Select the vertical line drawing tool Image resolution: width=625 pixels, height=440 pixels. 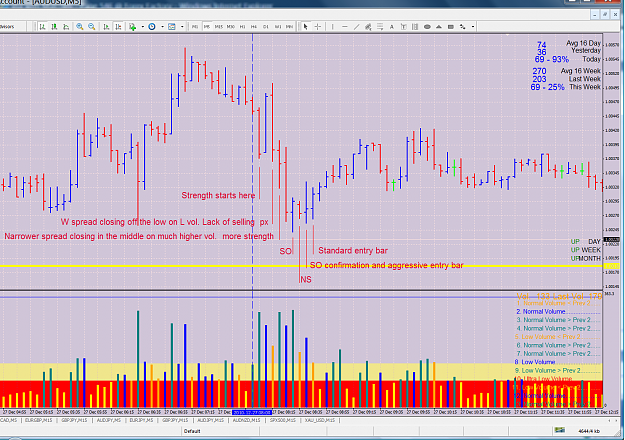click(332, 27)
